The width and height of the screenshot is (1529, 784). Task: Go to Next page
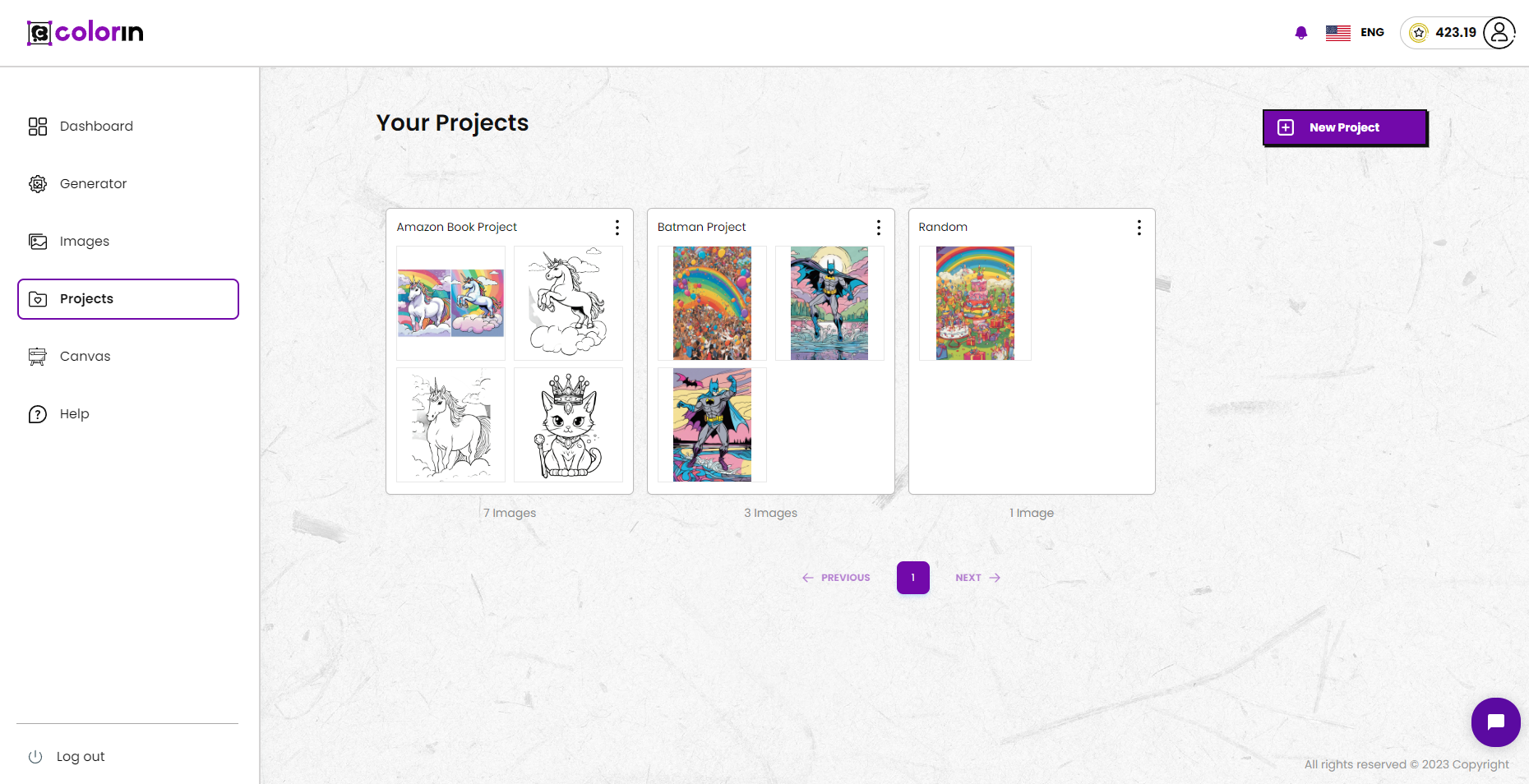click(978, 578)
